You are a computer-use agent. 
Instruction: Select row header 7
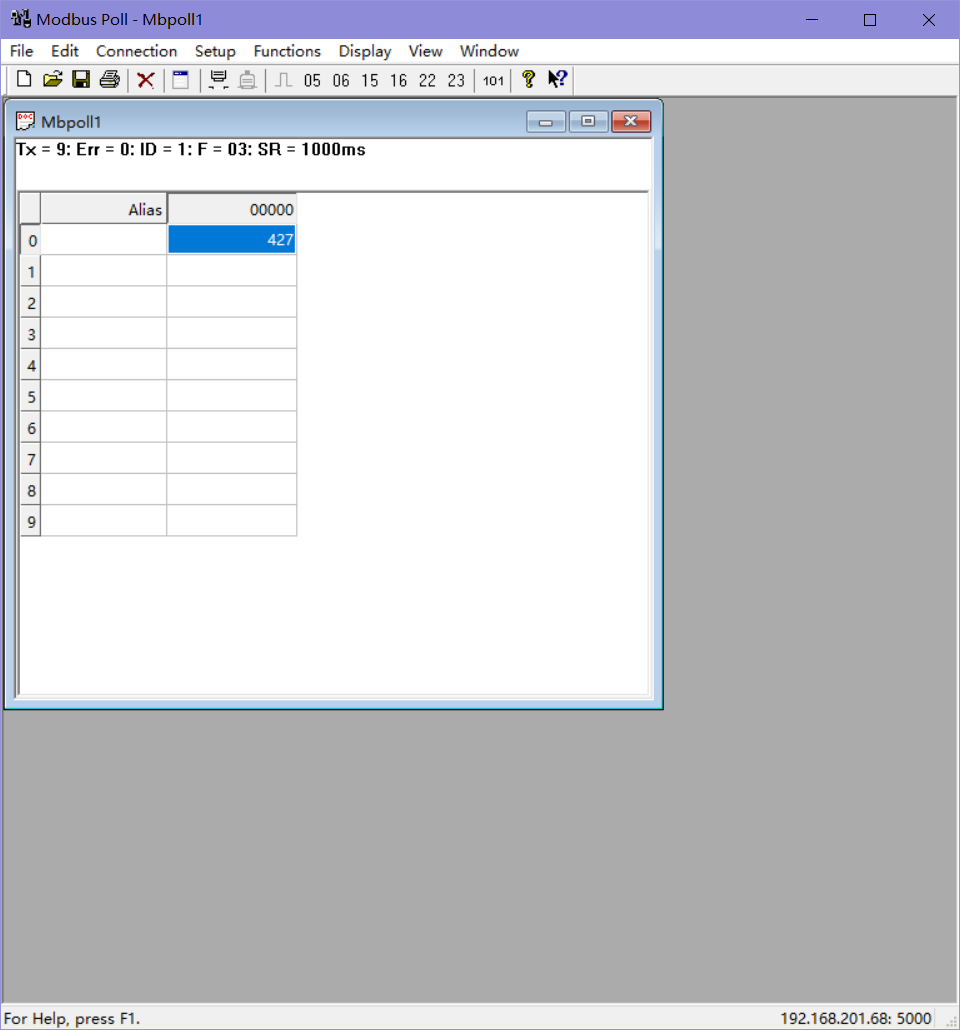(31, 459)
